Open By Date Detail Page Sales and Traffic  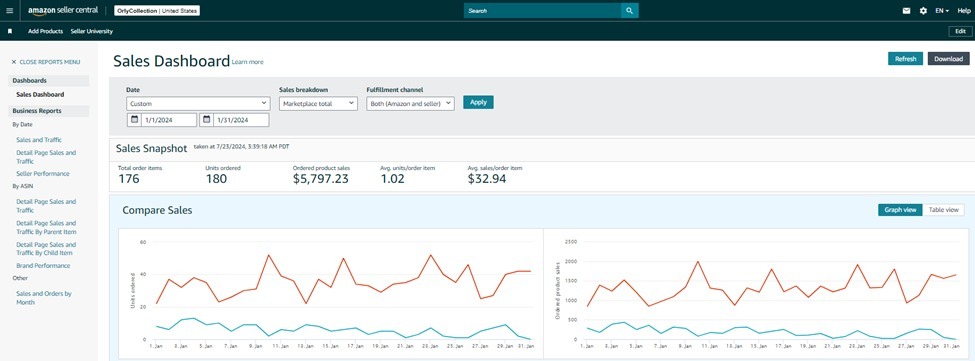coord(46,157)
